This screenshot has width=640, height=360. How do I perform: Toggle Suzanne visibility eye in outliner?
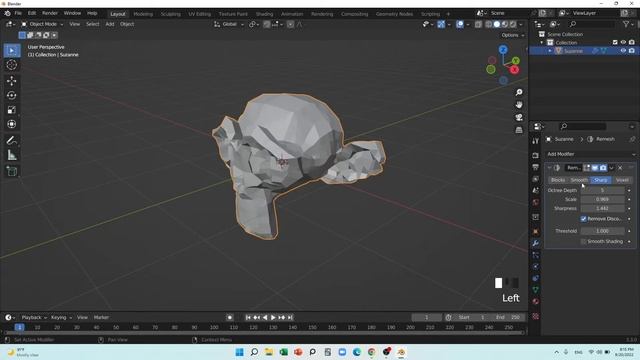coord(623,51)
